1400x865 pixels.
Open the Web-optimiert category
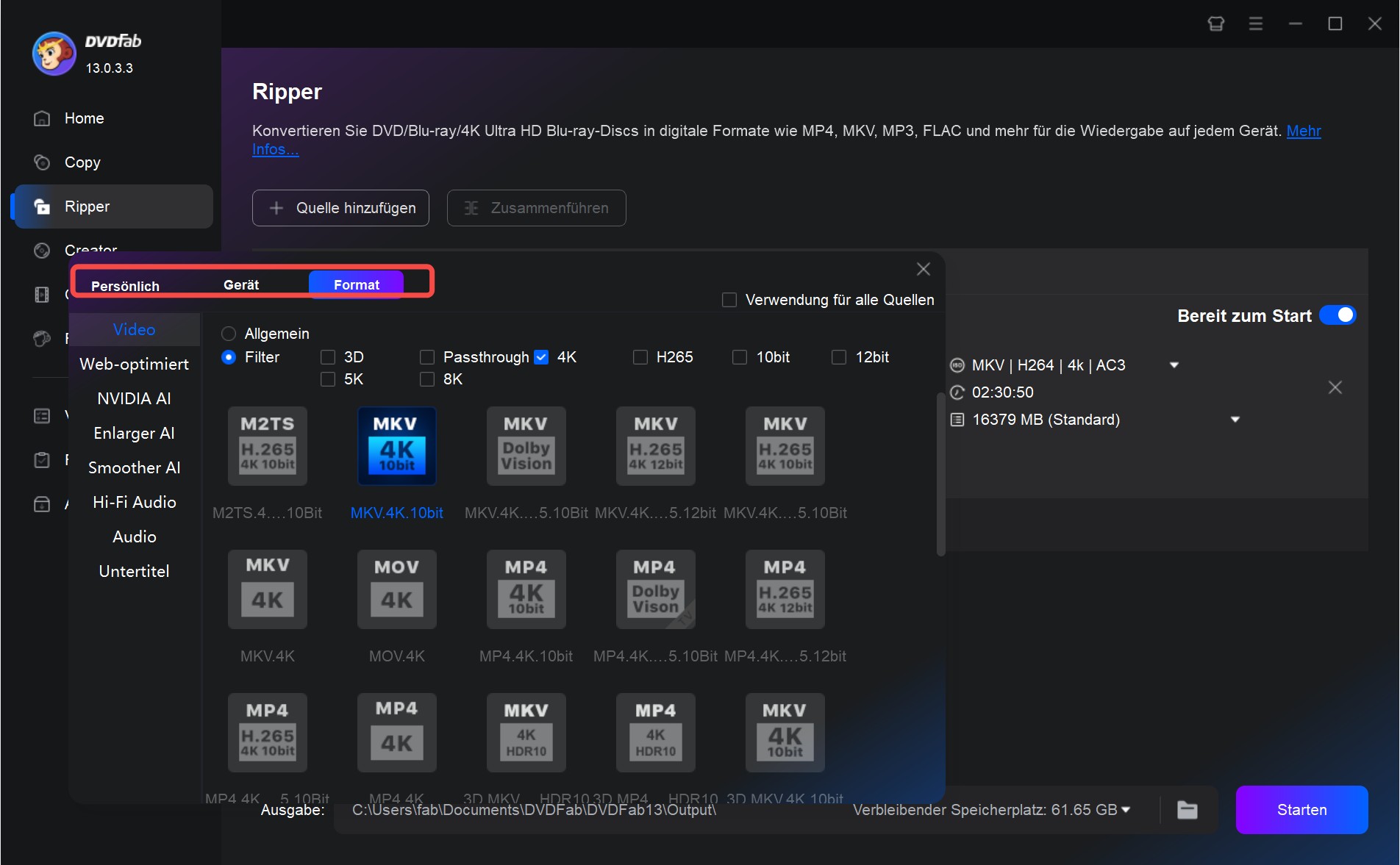(135, 364)
